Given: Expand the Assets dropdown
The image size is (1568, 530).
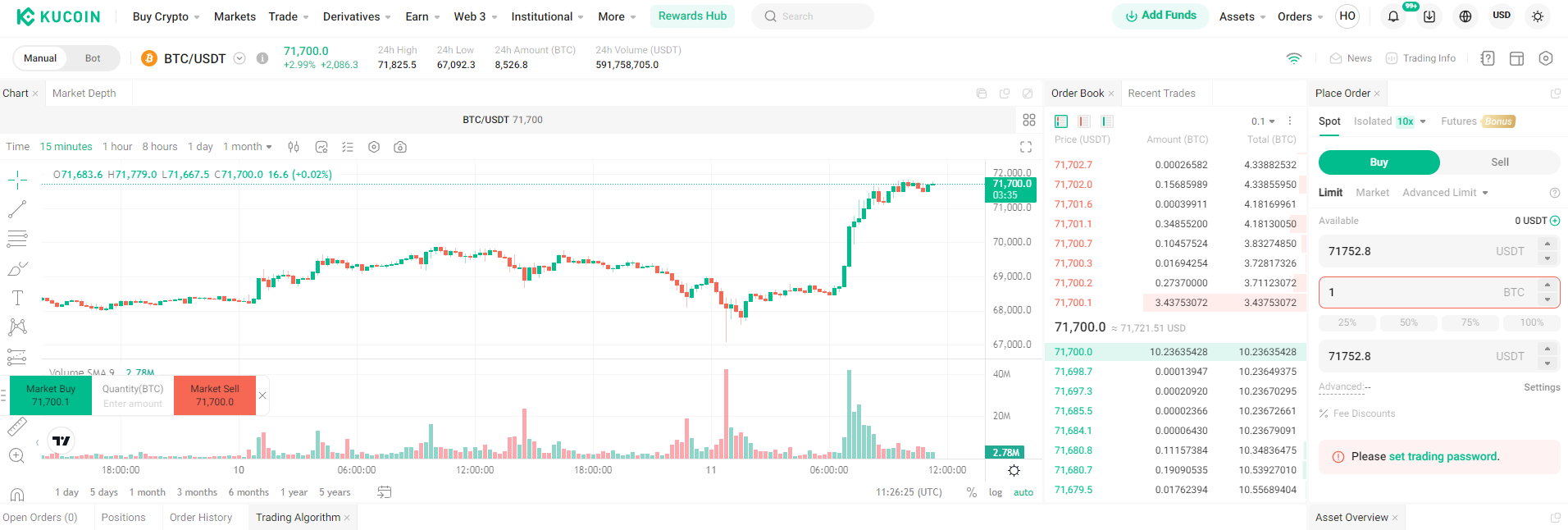Looking at the screenshot, I should [1242, 16].
